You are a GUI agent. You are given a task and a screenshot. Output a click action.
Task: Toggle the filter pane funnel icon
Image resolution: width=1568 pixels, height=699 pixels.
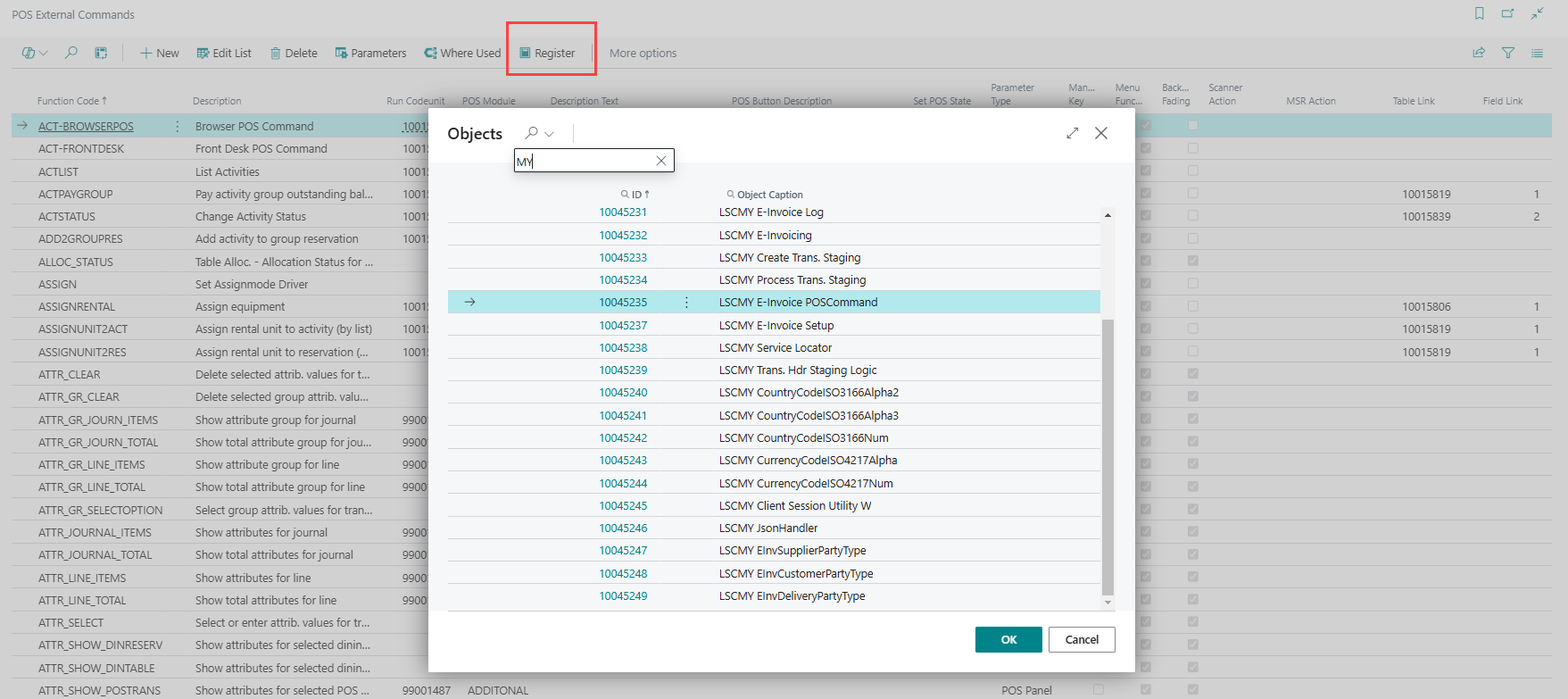[x=1507, y=54]
